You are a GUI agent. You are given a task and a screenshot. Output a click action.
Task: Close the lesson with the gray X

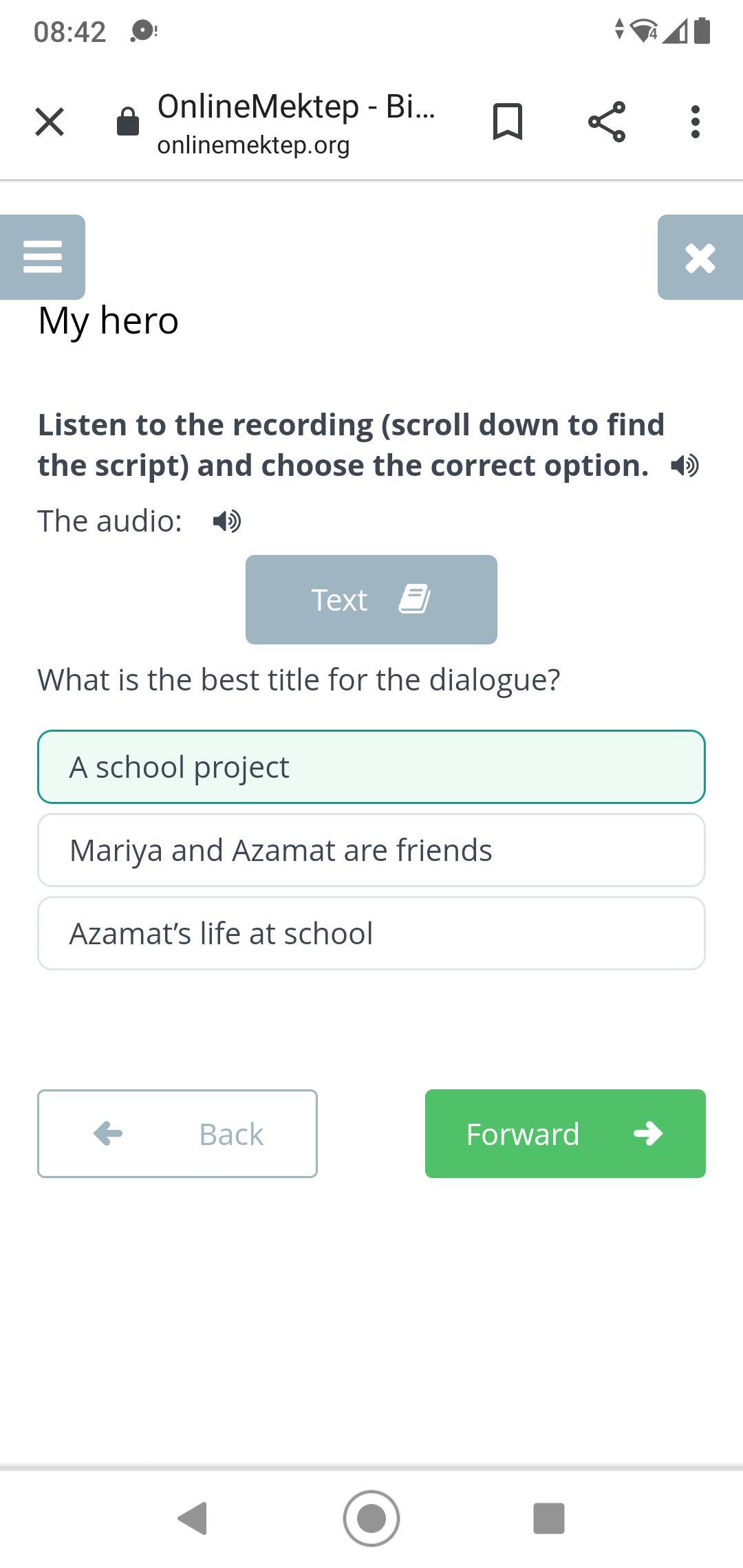pos(700,258)
